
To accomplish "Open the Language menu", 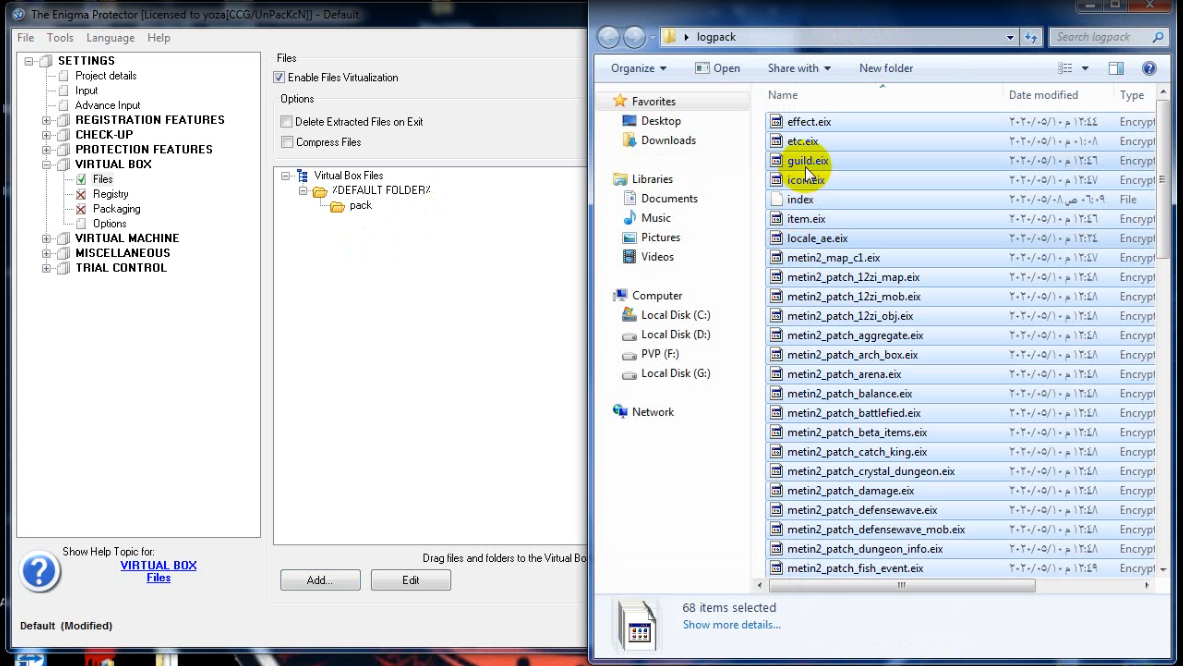I will 110,38.
